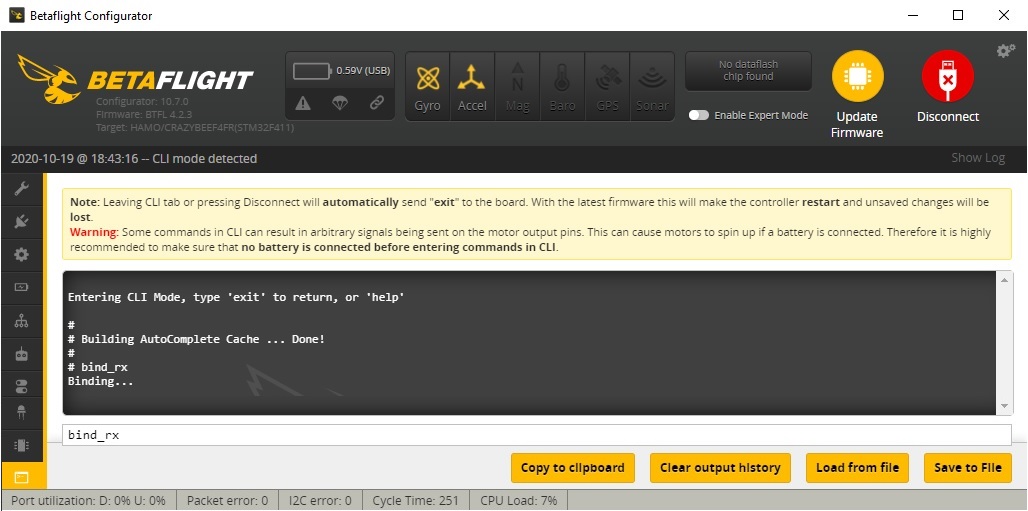Open the Modes tab switches icon
The width and height of the screenshot is (1028, 511).
pos(22,386)
